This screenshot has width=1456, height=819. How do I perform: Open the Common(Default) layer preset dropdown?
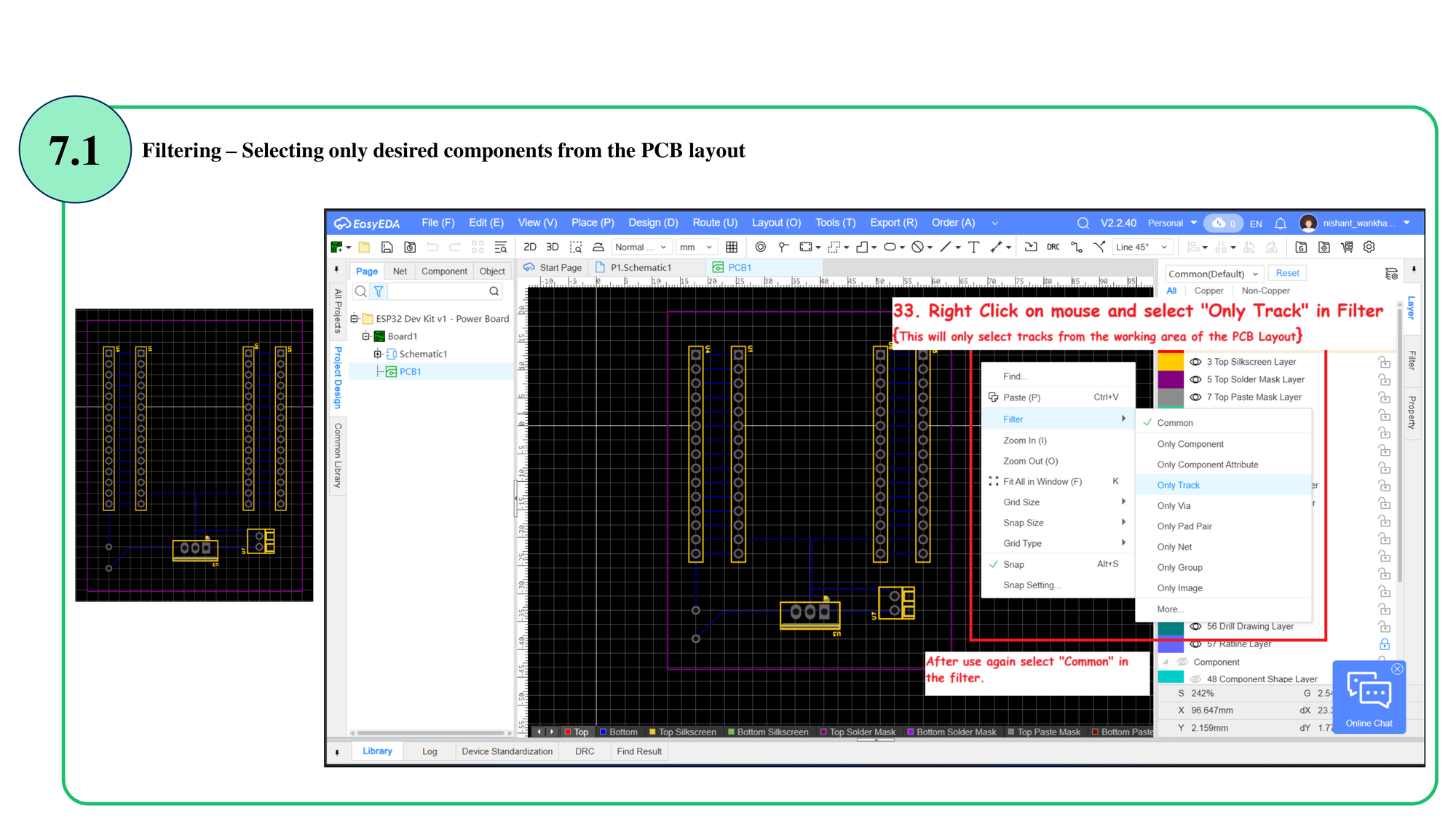(x=1214, y=274)
